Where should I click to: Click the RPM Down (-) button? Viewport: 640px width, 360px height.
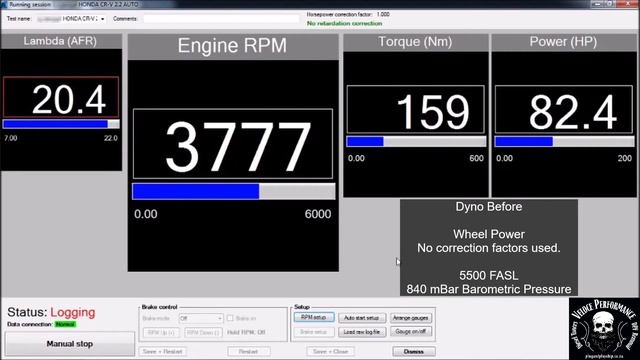(x=203, y=333)
